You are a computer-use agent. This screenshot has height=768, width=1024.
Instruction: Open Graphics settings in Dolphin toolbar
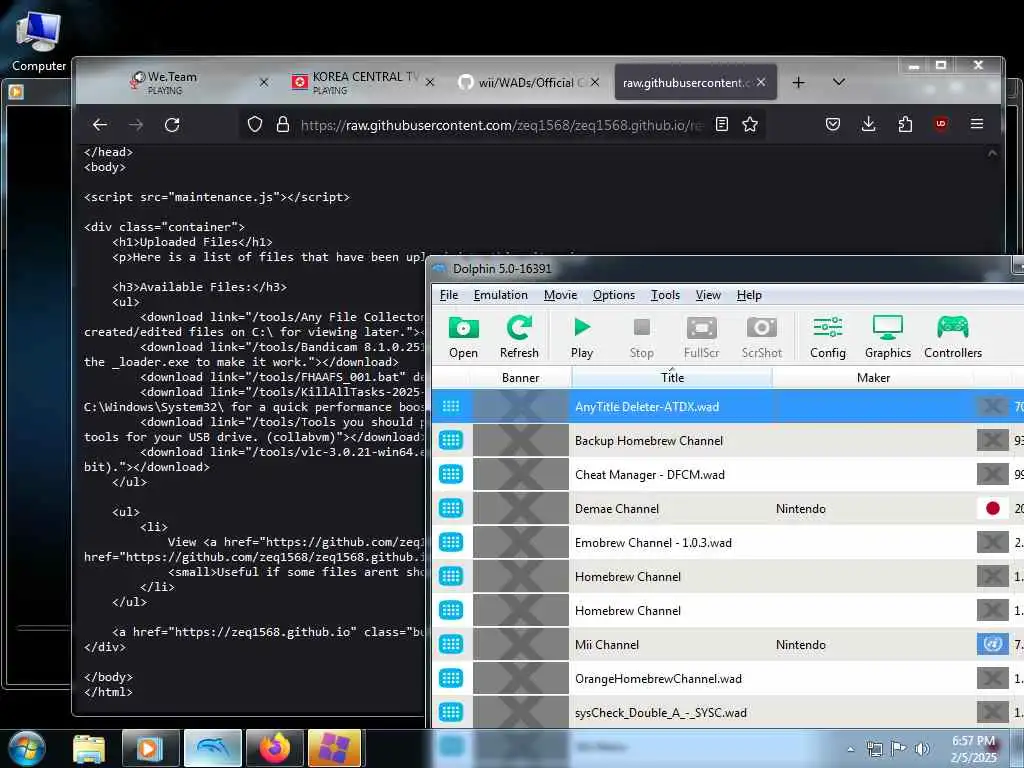(888, 336)
